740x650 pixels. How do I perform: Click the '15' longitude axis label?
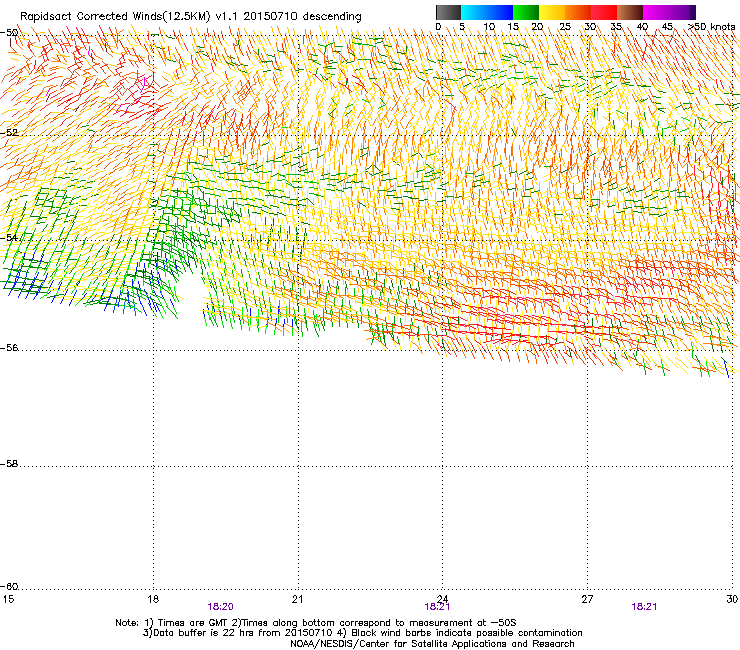(x=8, y=599)
